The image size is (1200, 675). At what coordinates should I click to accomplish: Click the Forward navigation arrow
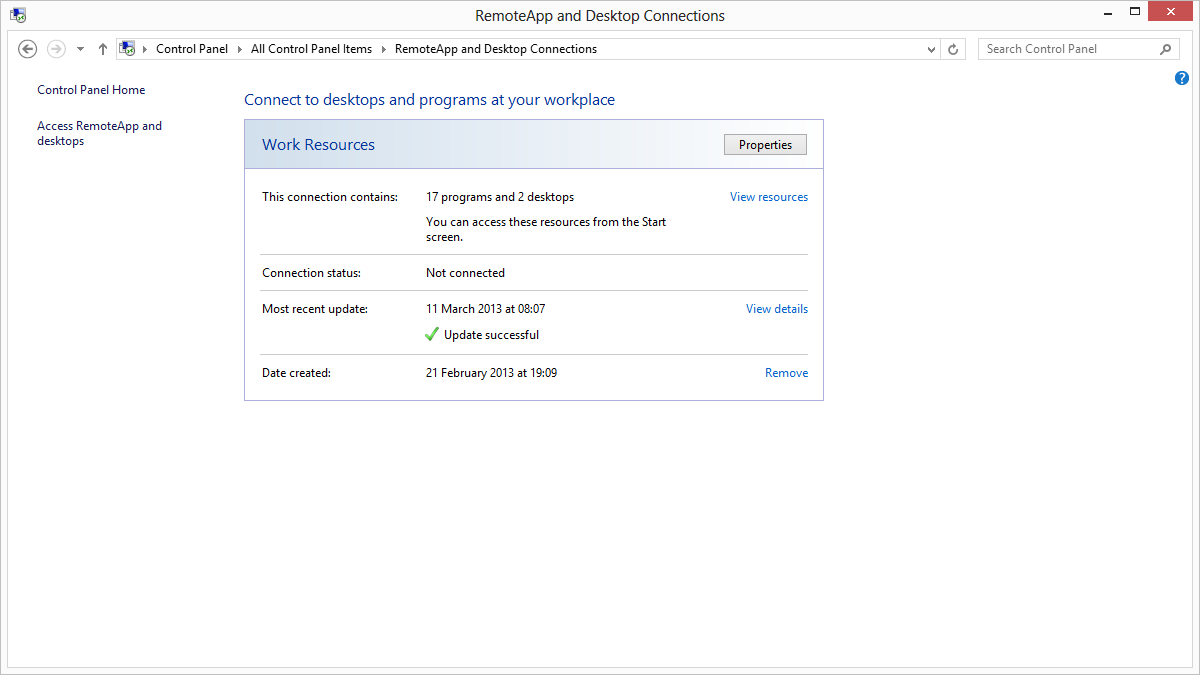click(56, 49)
